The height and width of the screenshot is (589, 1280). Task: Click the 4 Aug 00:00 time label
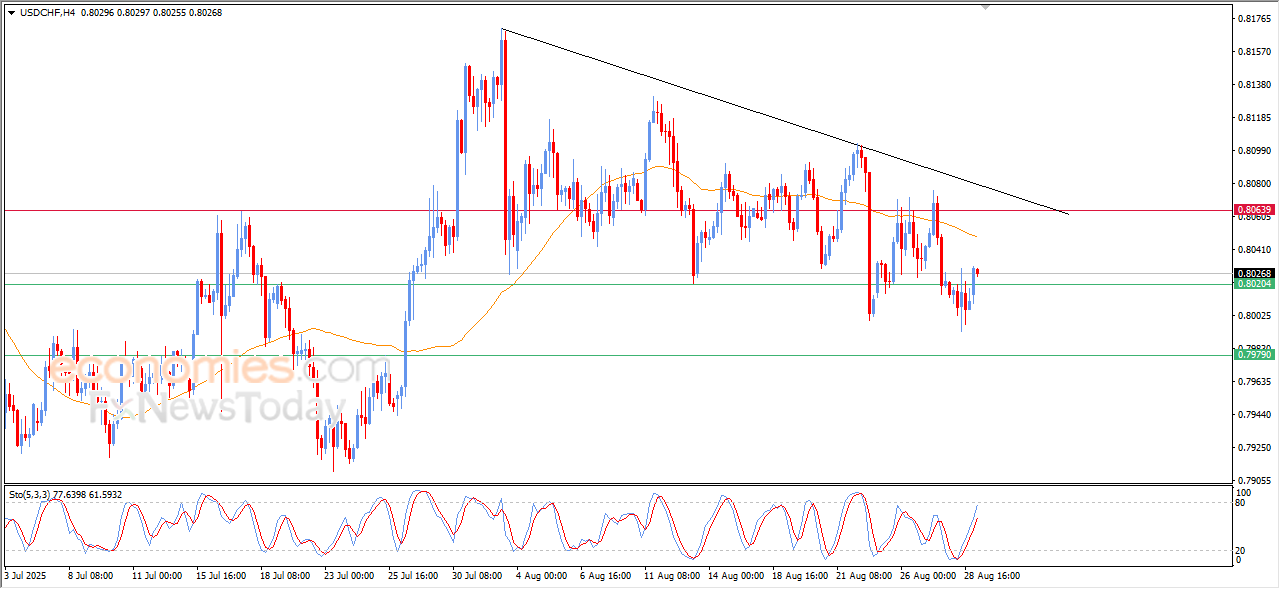pos(544,577)
